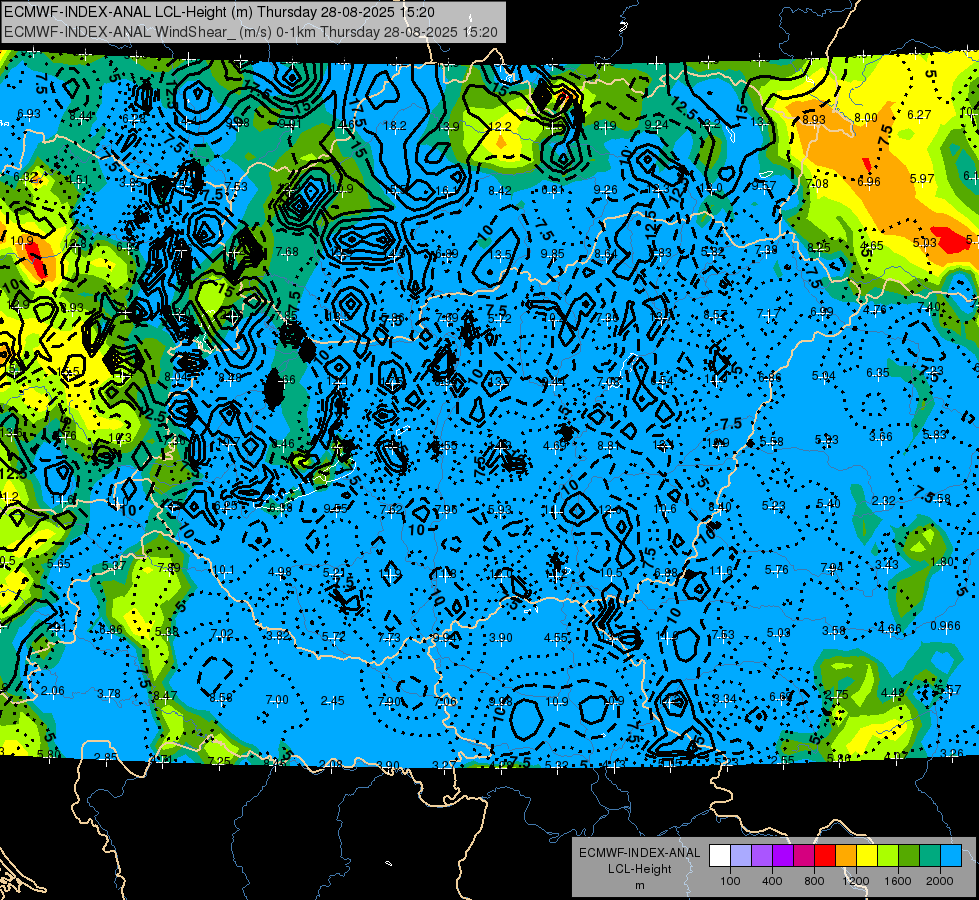Click the grid value 8.42
Viewport: 979px width, 900px height.
500,190
